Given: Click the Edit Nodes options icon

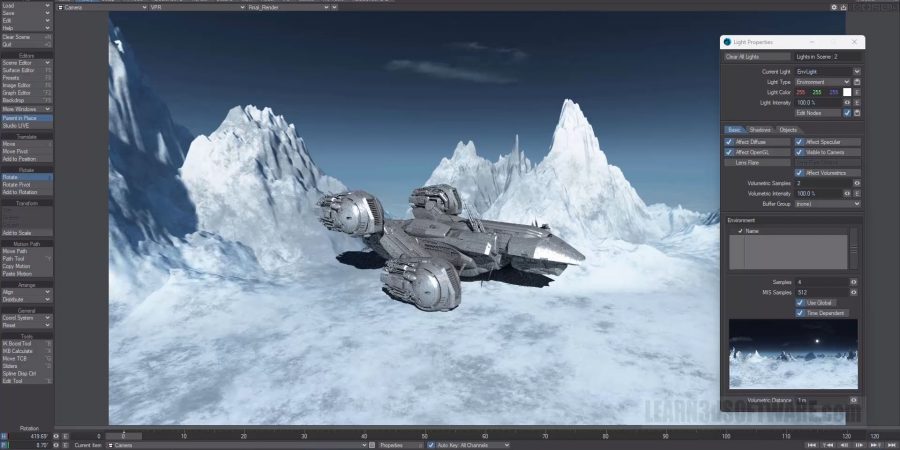Looking at the screenshot, I should (x=857, y=113).
